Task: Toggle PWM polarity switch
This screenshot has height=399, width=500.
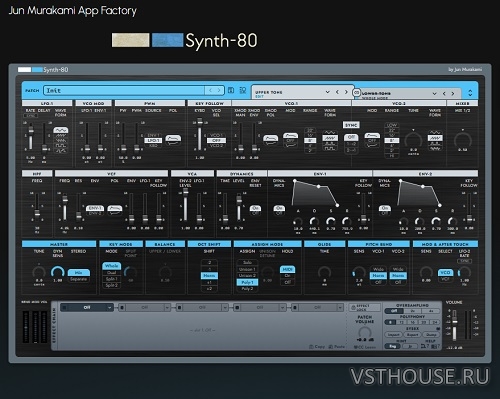Action: click(173, 140)
